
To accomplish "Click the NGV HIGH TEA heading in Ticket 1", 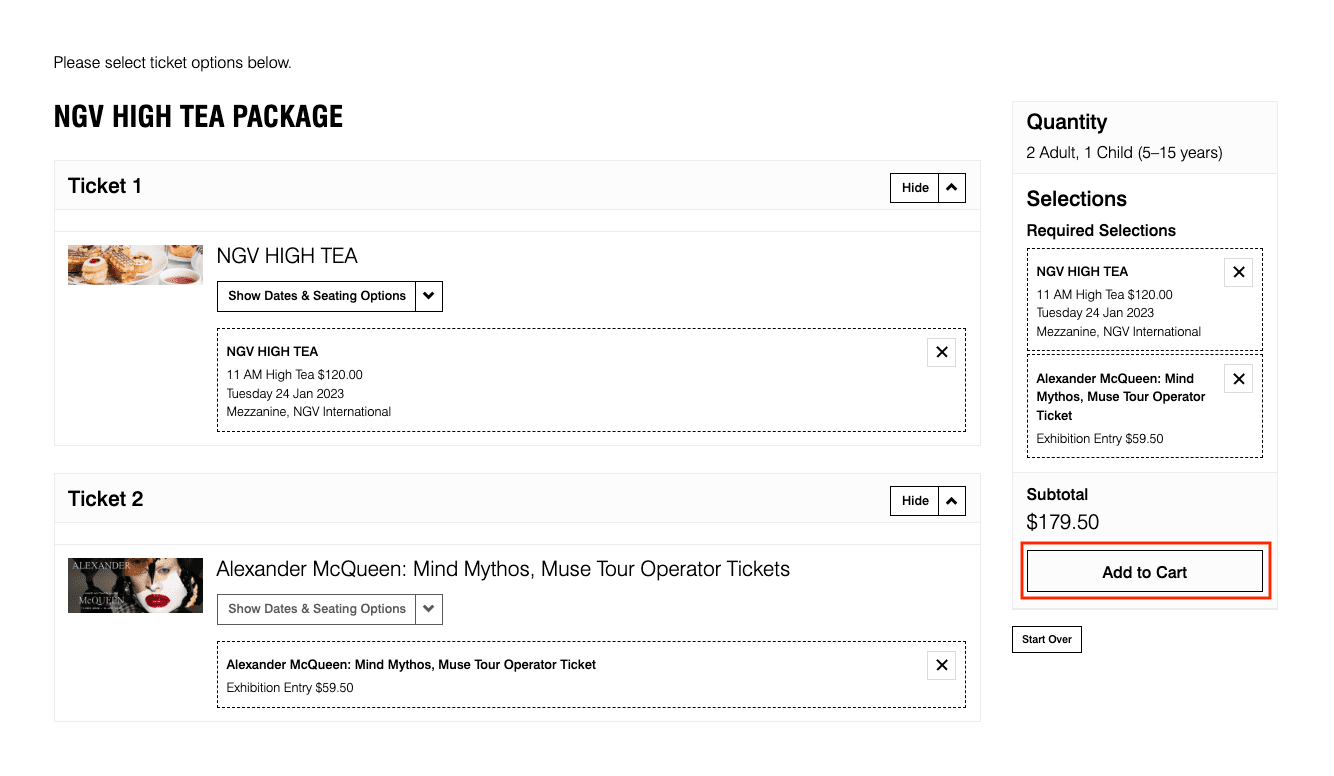I will tap(287, 256).
